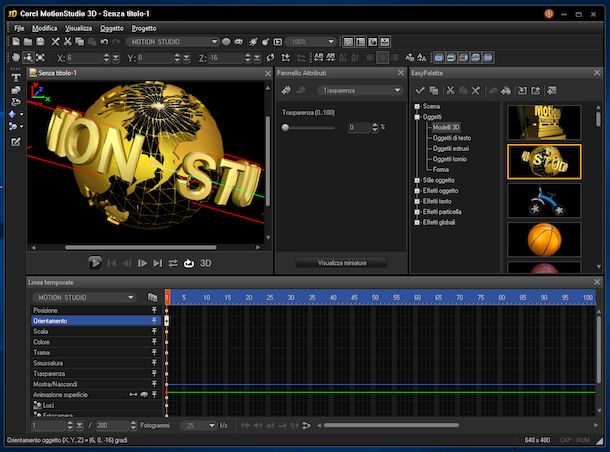Click the Open file folder icon
This screenshot has height=452, width=610.
28,42
